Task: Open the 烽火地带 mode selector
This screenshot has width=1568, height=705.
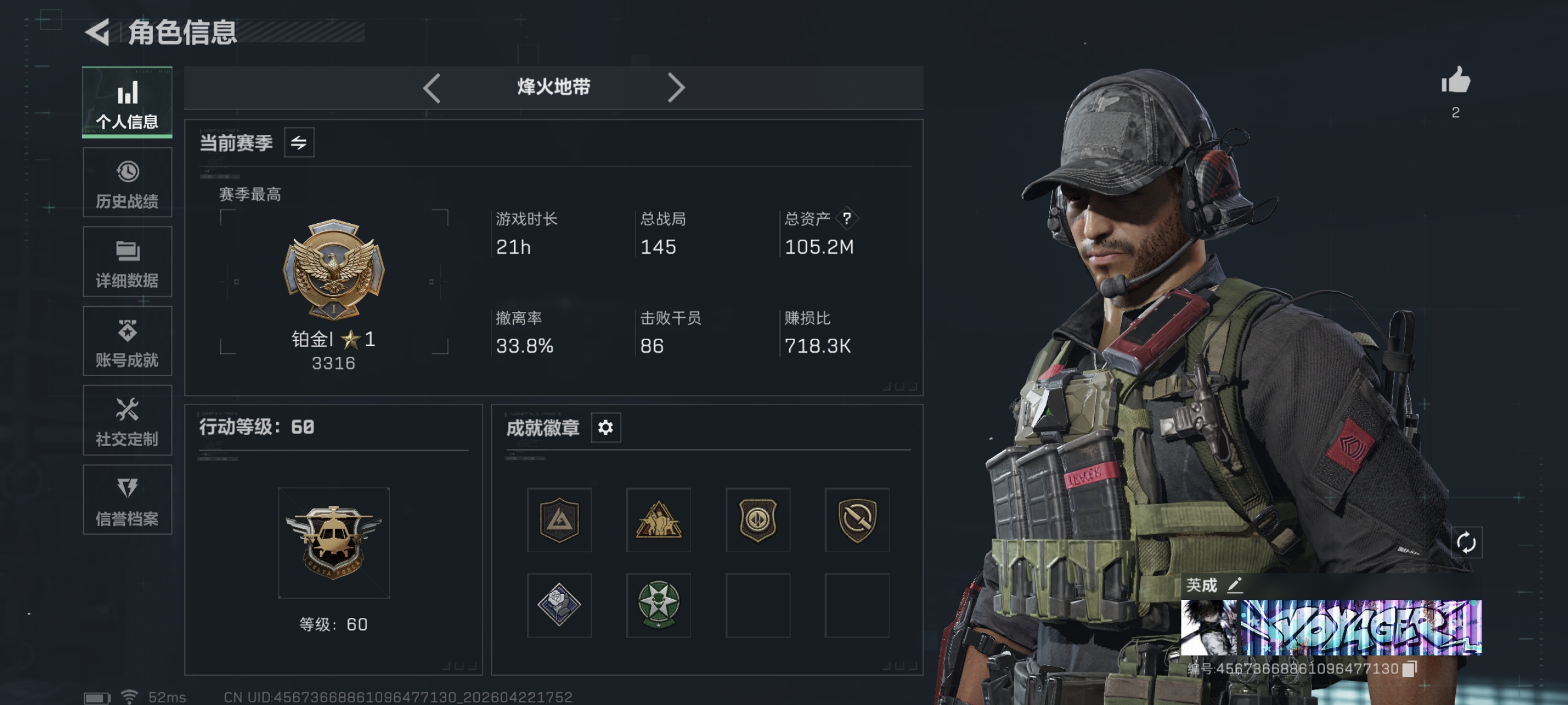Action: tap(553, 87)
